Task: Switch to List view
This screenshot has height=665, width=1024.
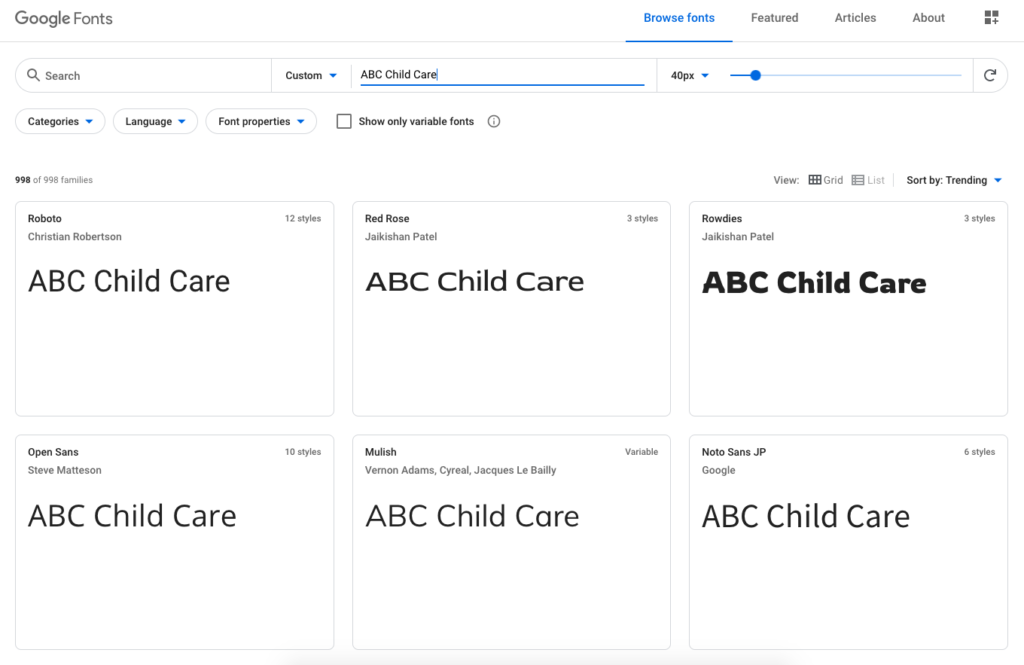Action: [868, 180]
